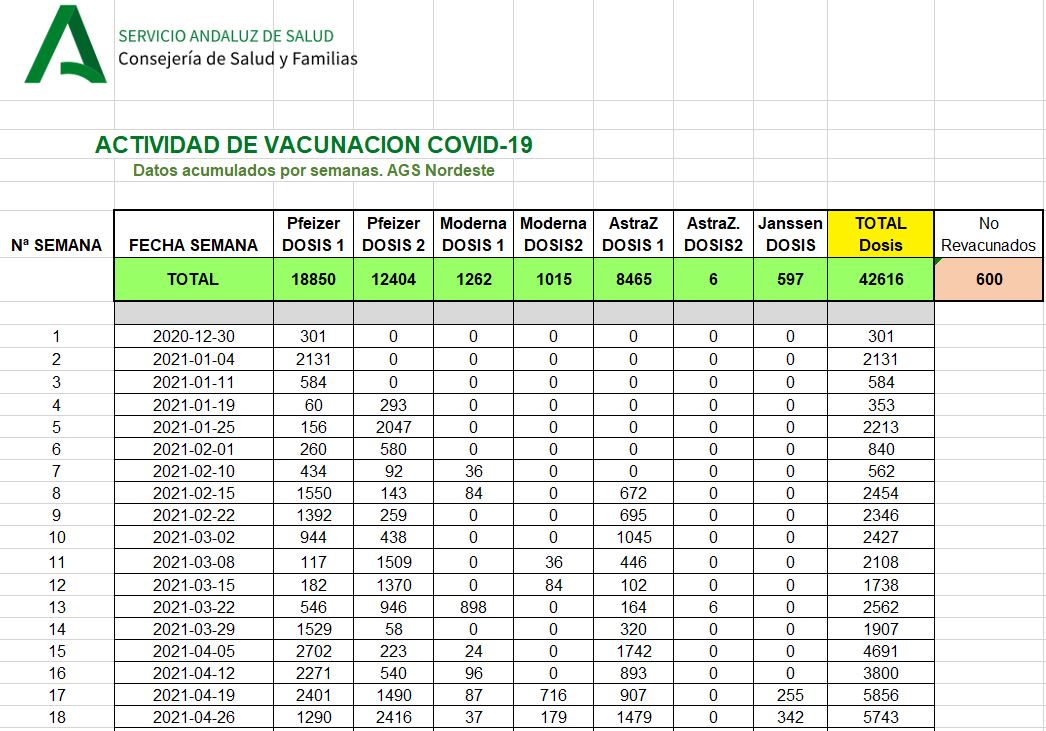Select the orange cell showing 600
The height and width of the screenshot is (731, 1046).
tap(989, 280)
